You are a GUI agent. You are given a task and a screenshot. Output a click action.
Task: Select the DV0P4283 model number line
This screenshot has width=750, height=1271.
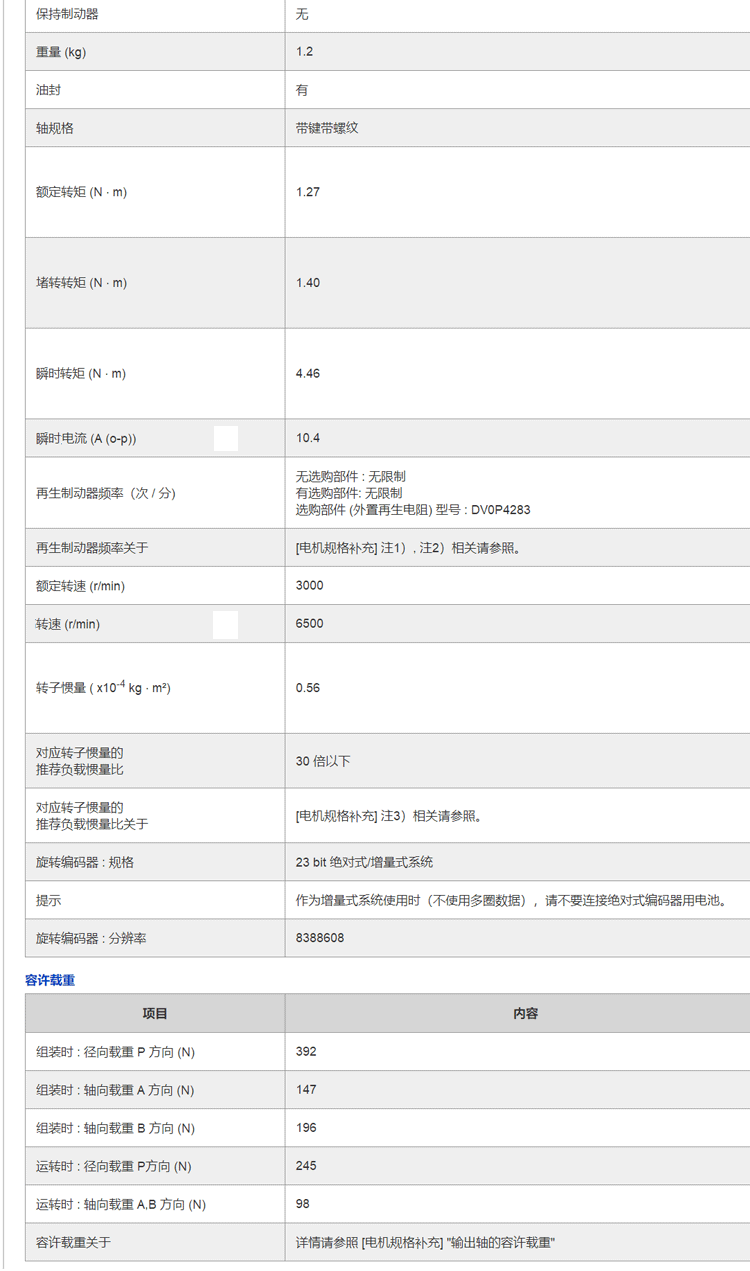[x=413, y=510]
